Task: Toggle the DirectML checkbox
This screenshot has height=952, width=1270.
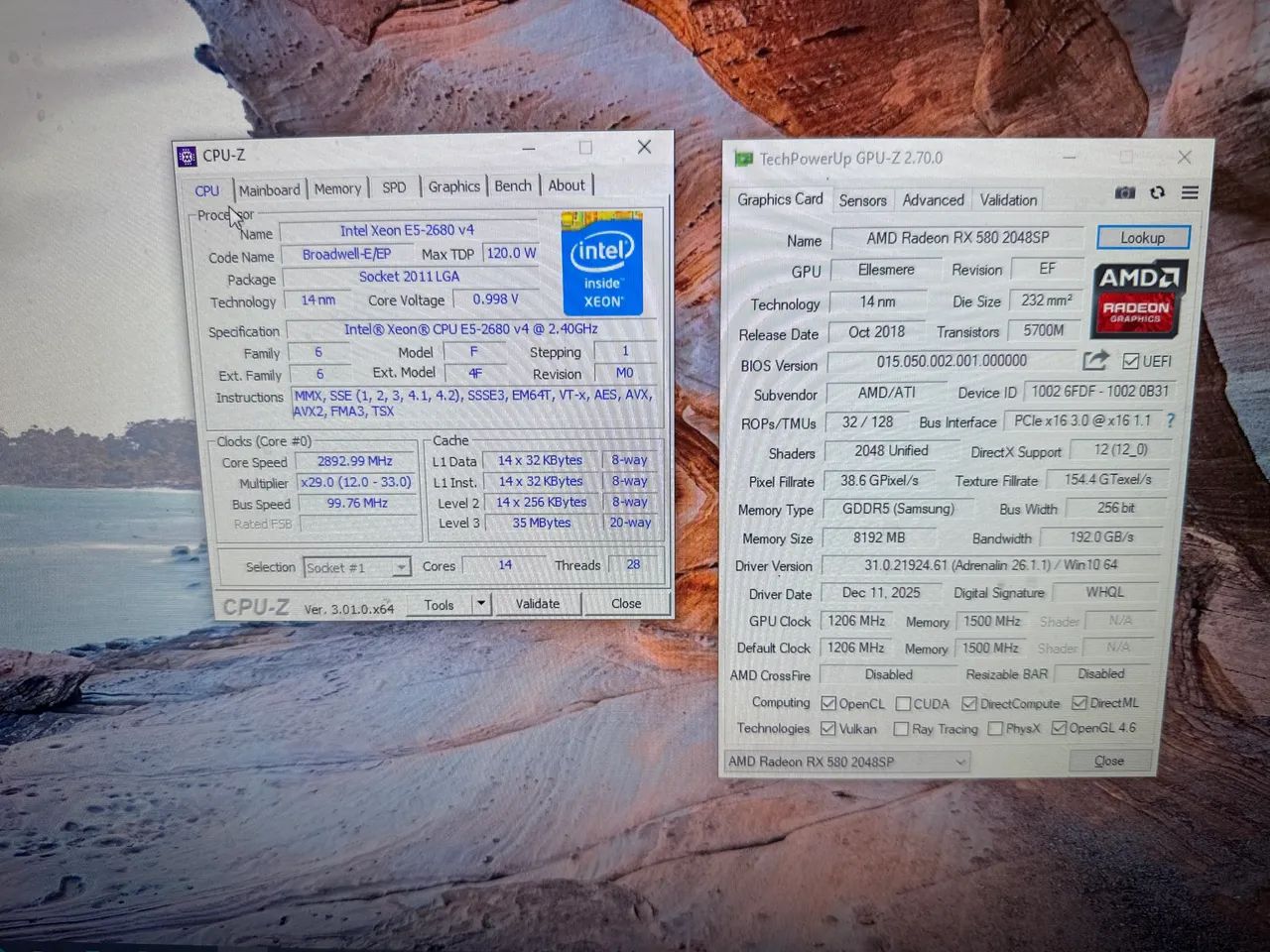Action: (x=1079, y=702)
